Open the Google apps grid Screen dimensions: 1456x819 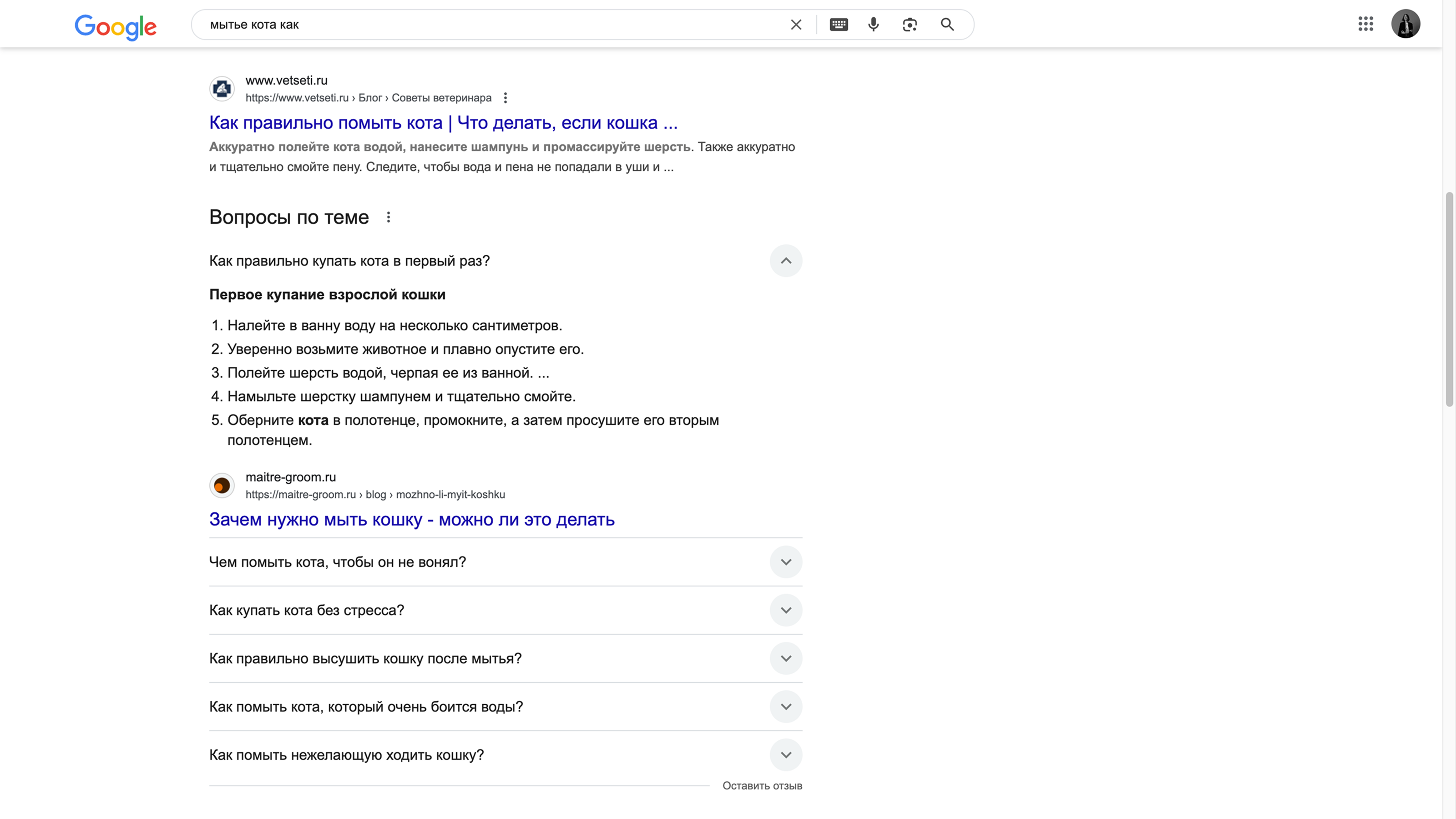coord(1365,24)
